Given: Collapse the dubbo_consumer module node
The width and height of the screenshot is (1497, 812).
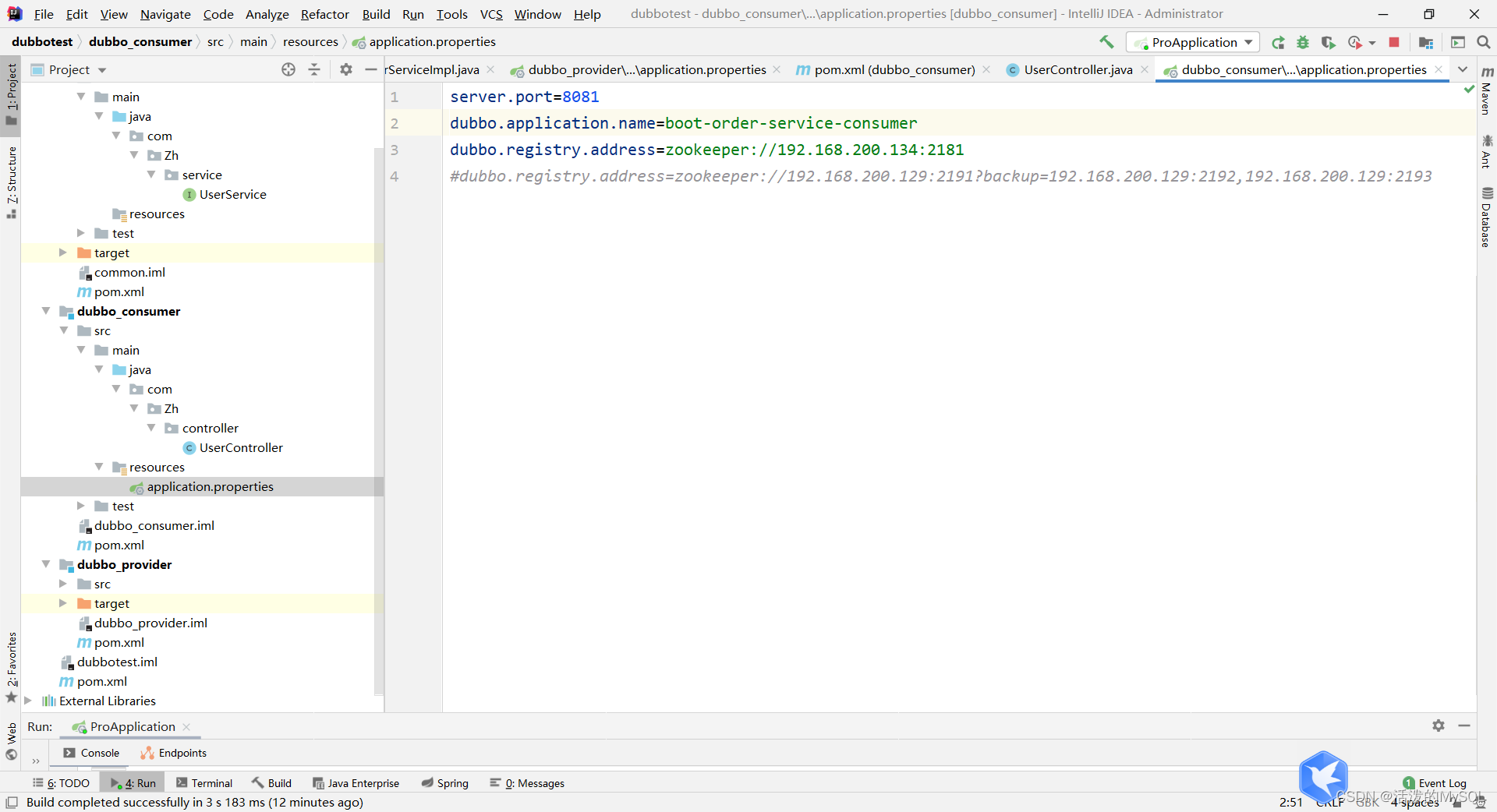Looking at the screenshot, I should [x=46, y=311].
